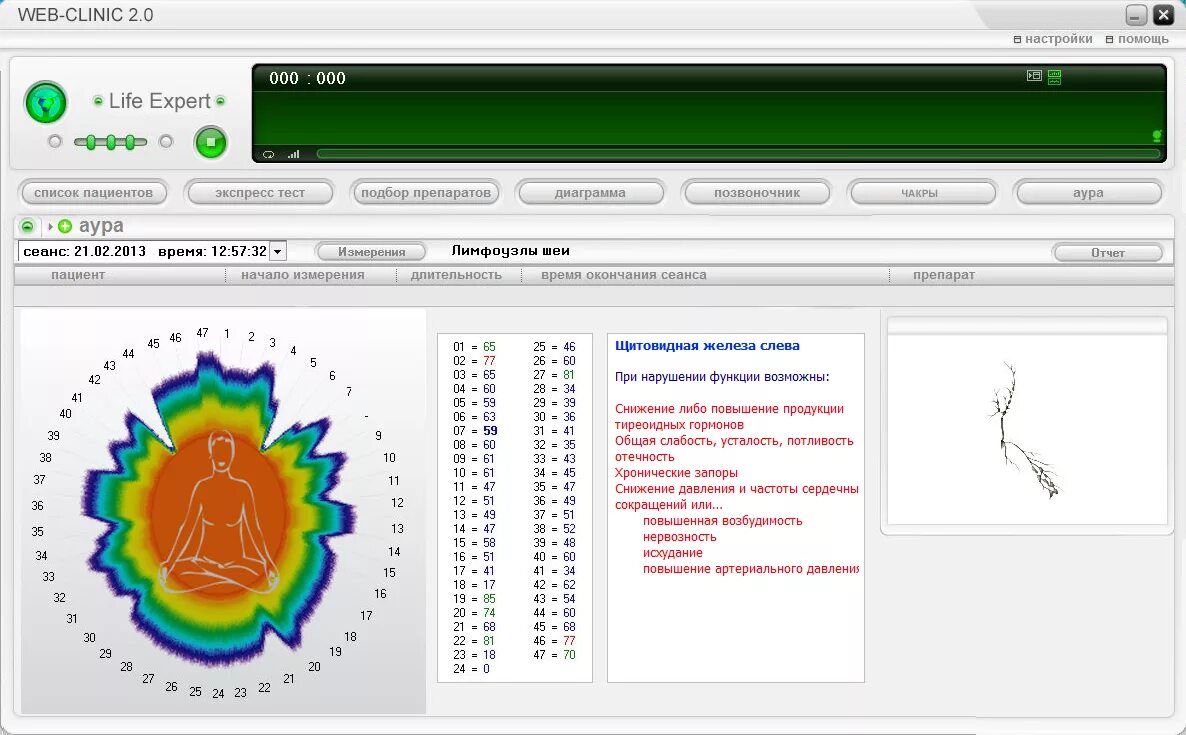Click the Лимфоузлы шеи label
The width and height of the screenshot is (1186, 735).
[511, 250]
